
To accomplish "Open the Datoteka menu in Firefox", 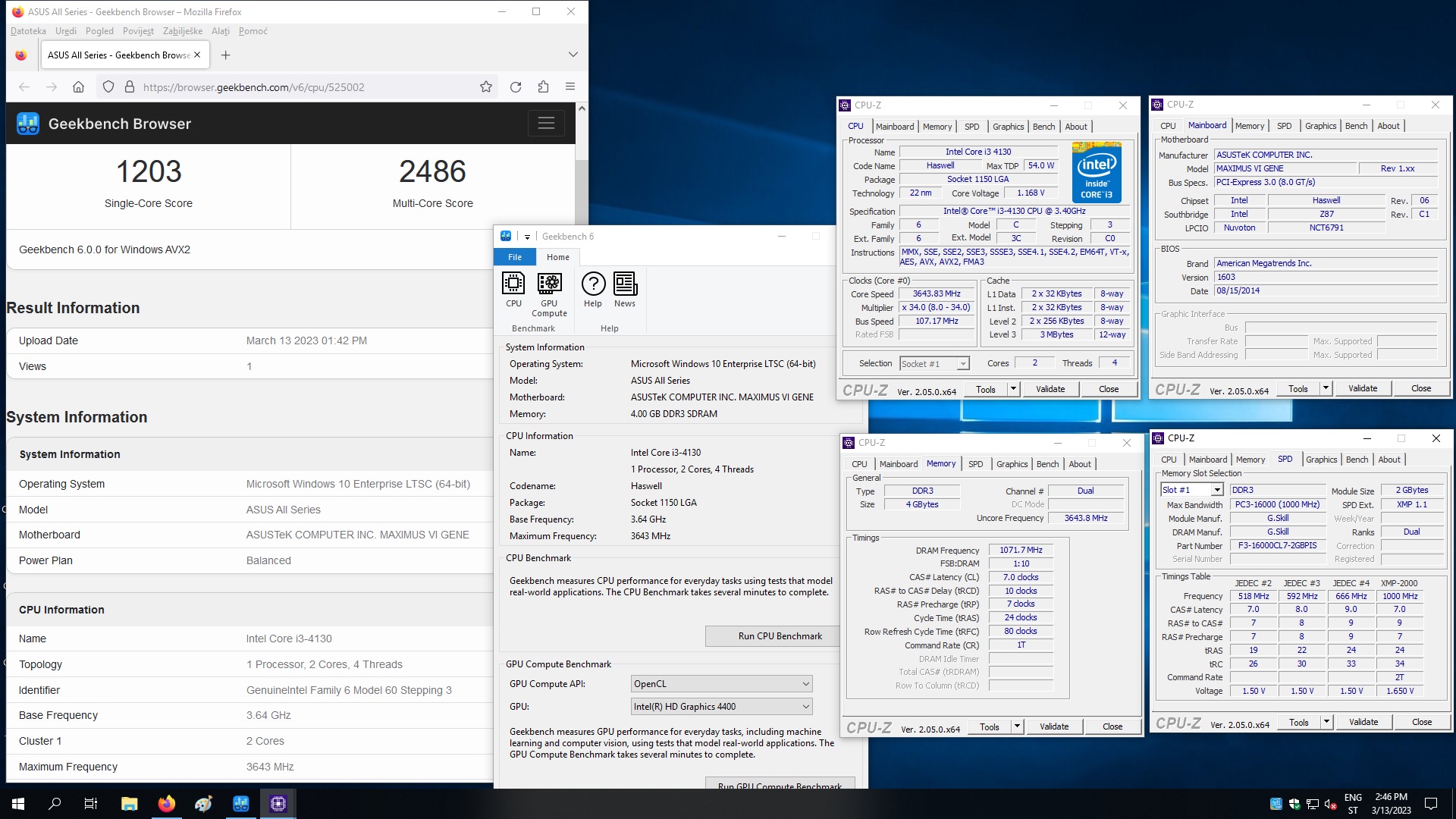I will point(28,31).
